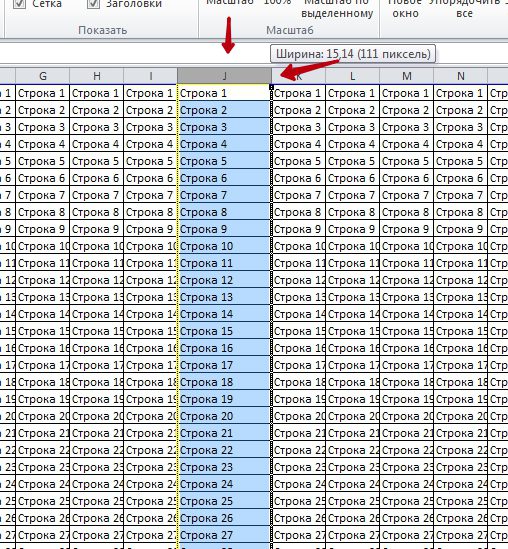Select the column G header
This screenshot has width=508, height=549.
pos(42,76)
